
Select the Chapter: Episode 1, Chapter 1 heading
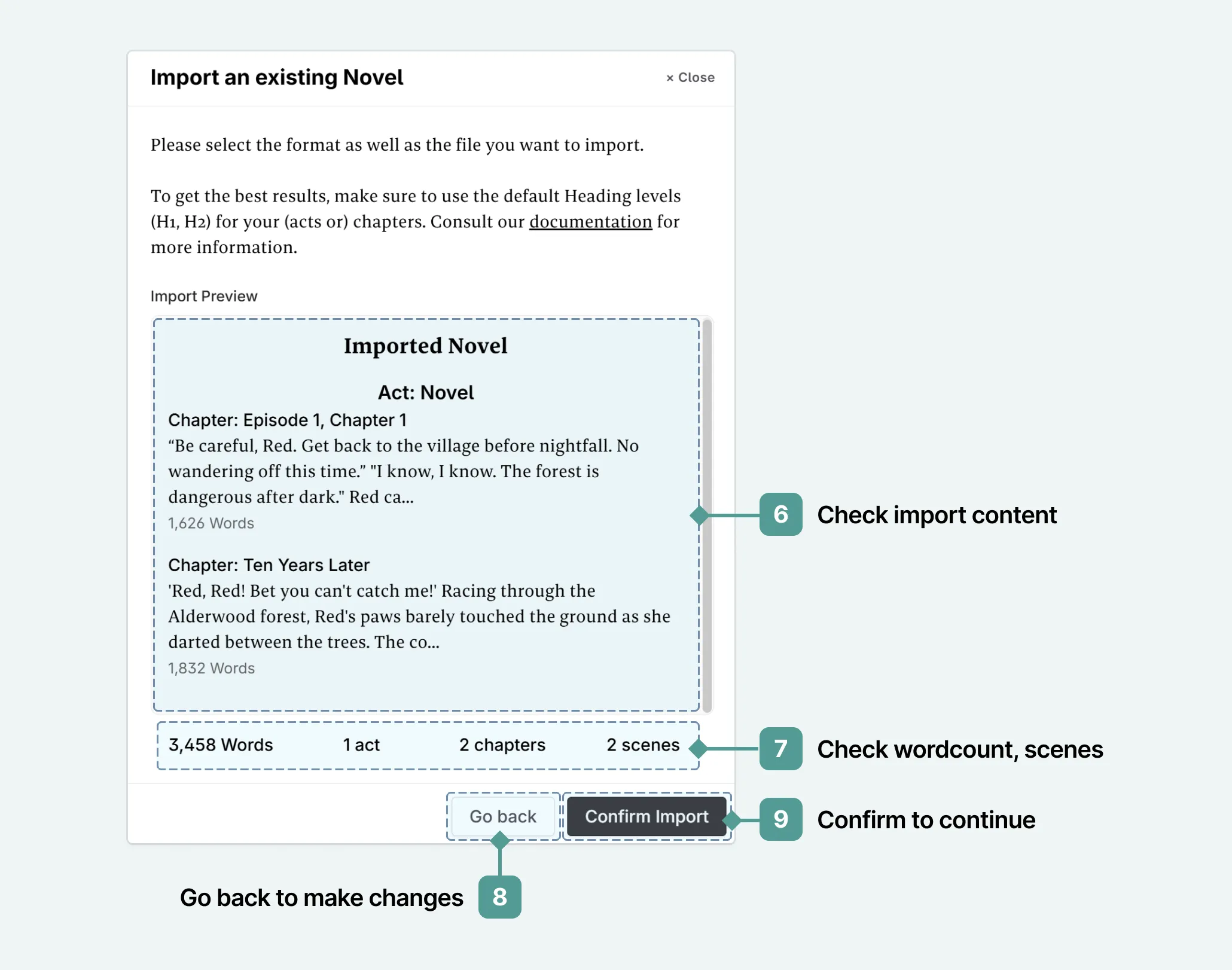(287, 420)
